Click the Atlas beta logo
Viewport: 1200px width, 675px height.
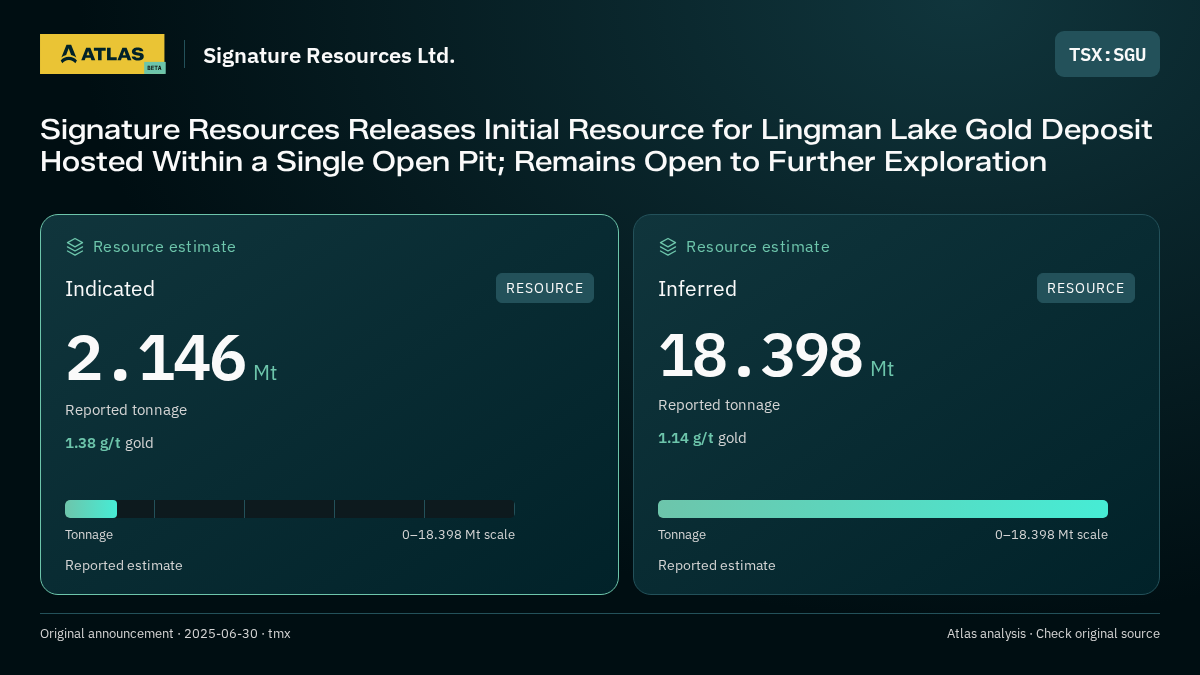click(x=102, y=54)
